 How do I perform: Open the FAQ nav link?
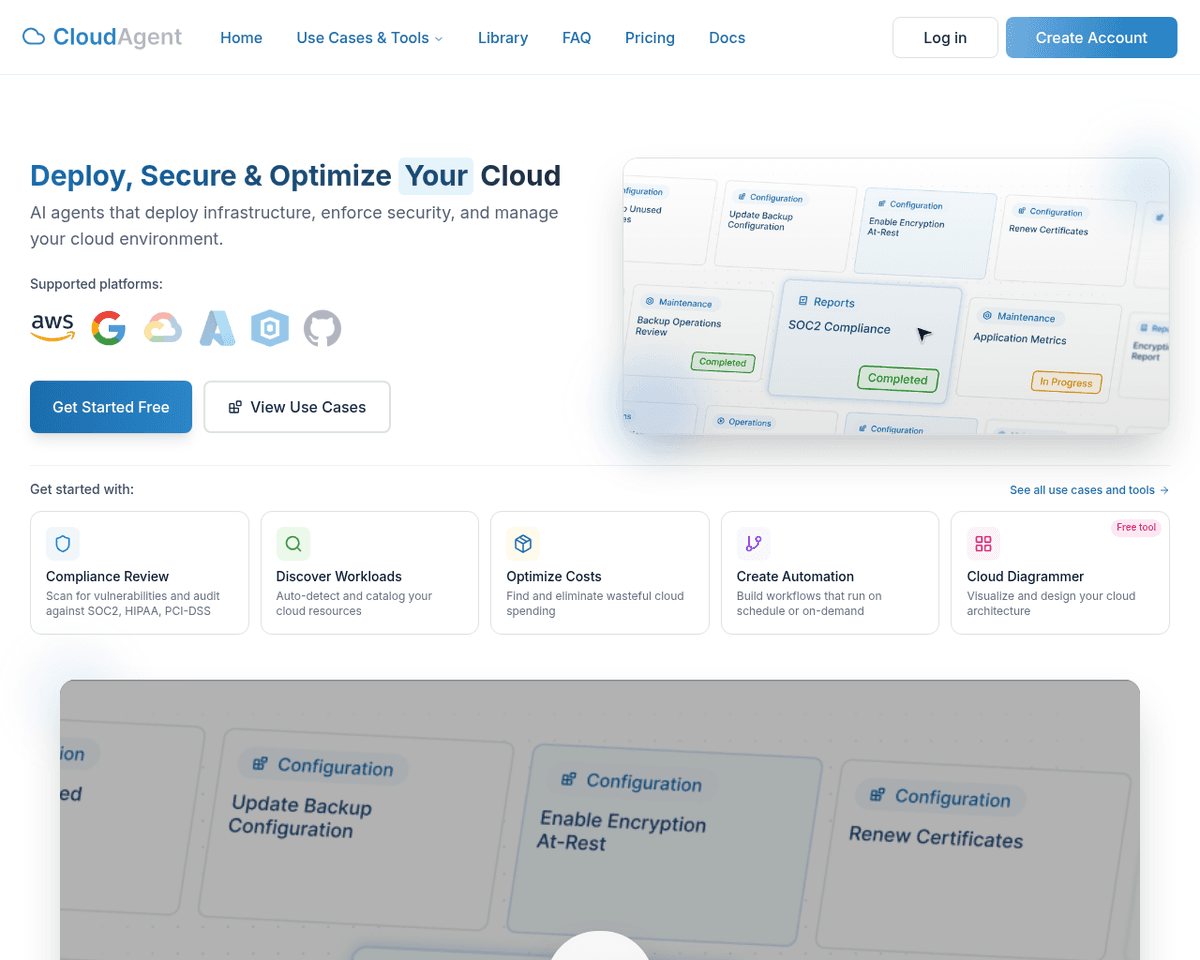click(x=576, y=38)
